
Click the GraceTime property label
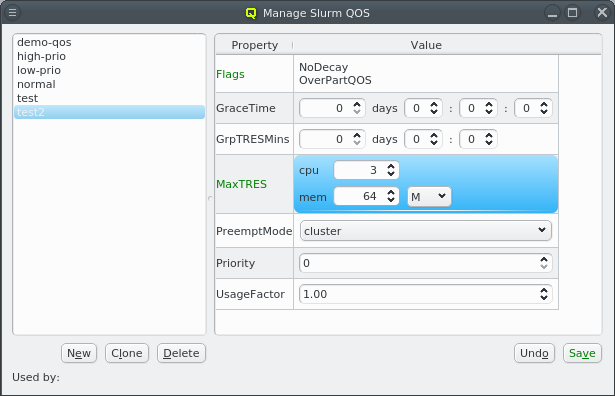246,108
